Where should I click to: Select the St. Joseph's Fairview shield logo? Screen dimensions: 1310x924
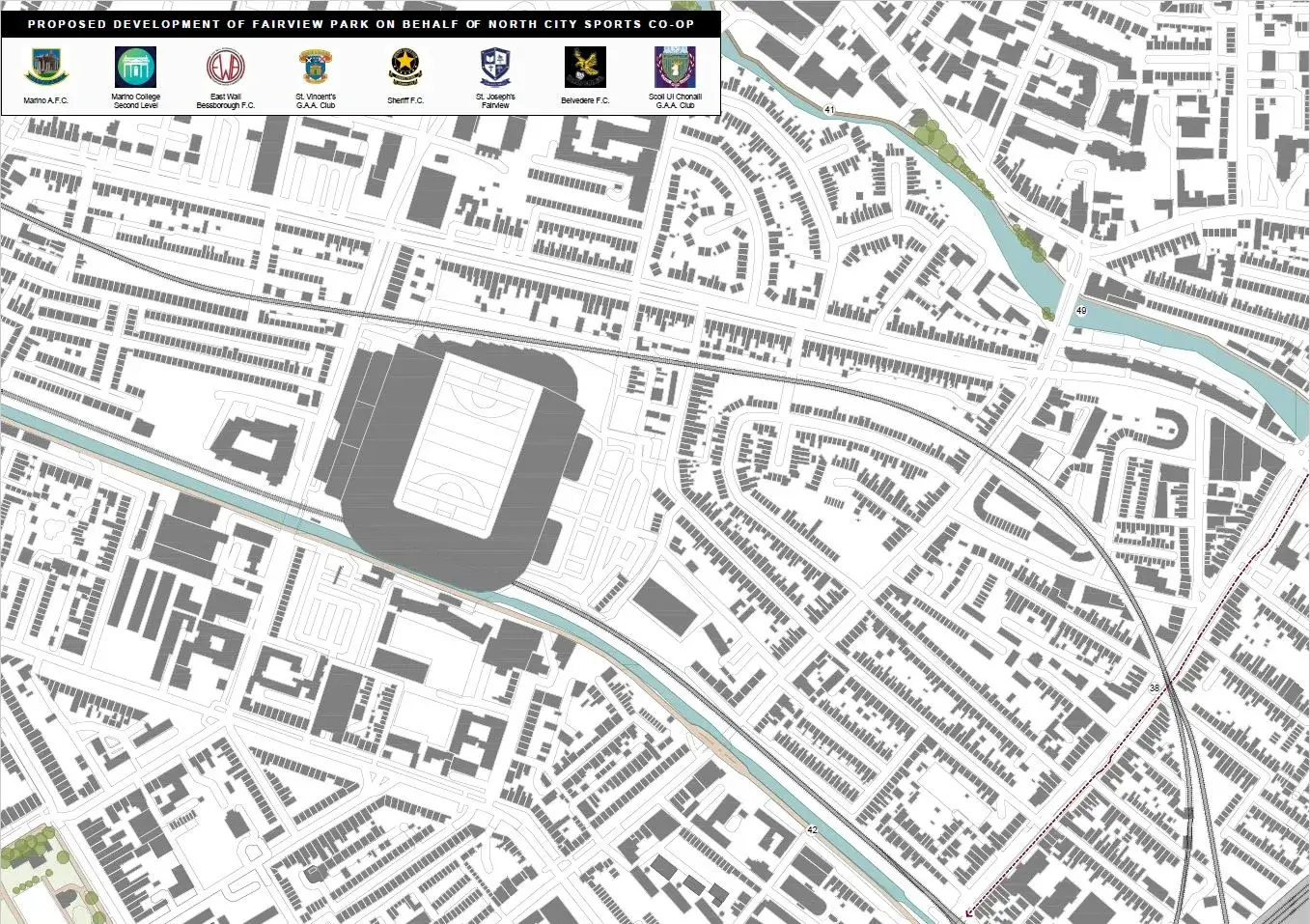pyautogui.click(x=495, y=68)
